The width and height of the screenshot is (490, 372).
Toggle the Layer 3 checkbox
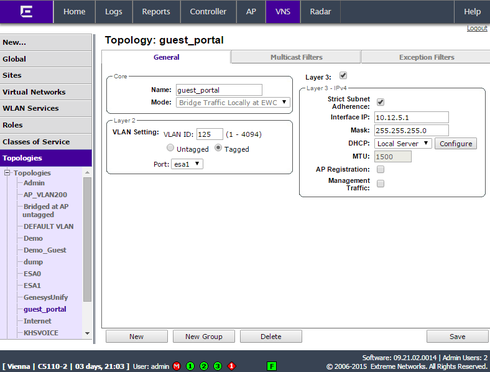tap(343, 76)
